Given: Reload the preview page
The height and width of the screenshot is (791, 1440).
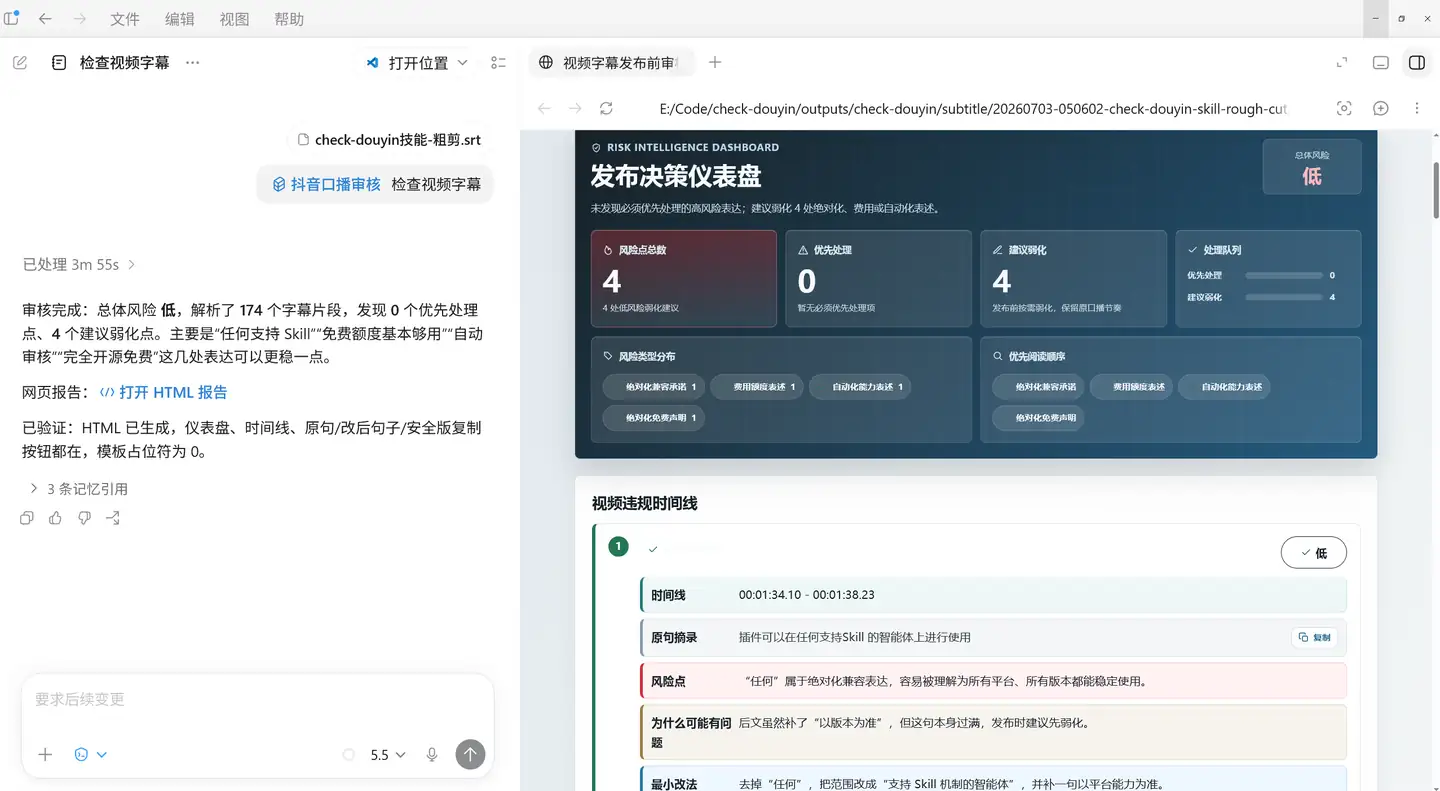Looking at the screenshot, I should tap(606, 108).
